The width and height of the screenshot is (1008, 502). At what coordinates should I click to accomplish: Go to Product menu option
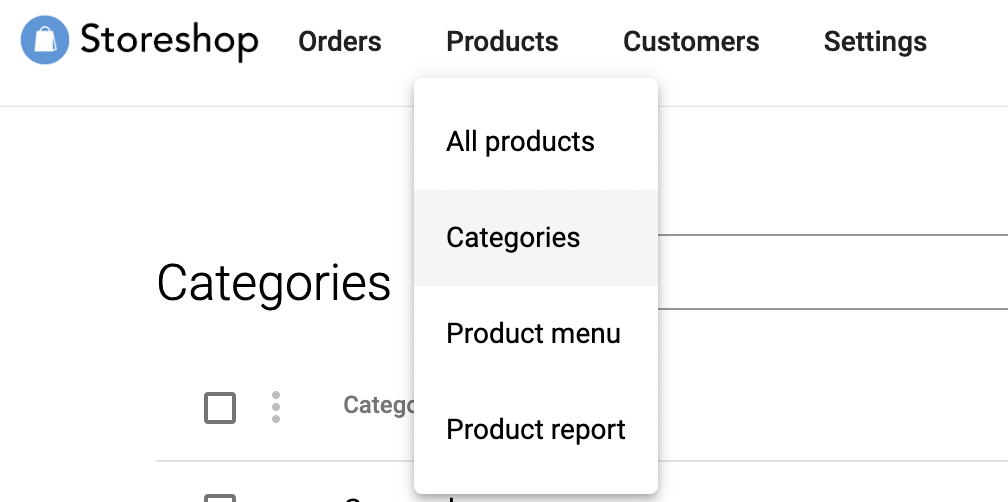(x=533, y=334)
